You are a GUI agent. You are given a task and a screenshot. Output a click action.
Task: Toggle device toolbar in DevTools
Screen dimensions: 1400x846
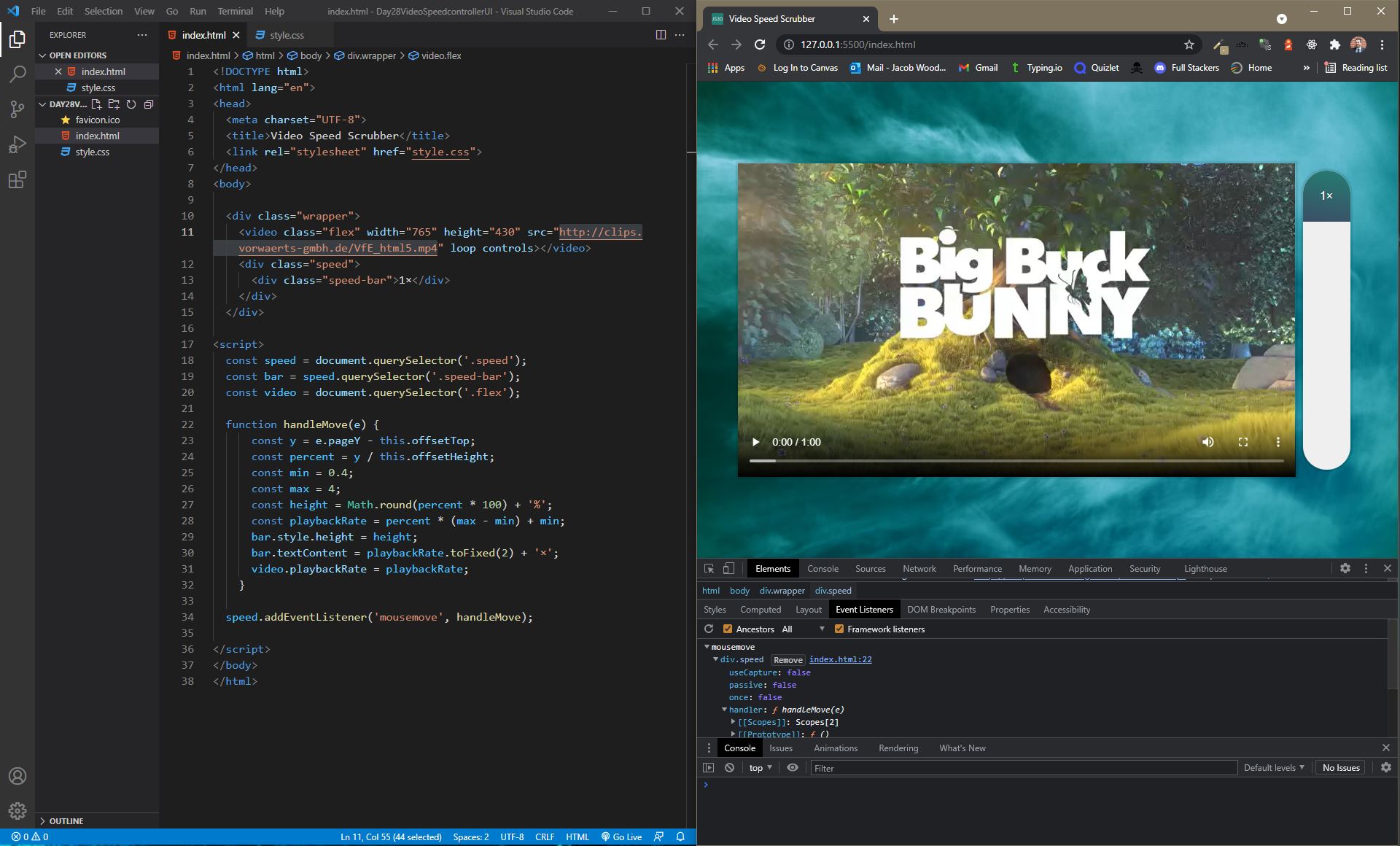coord(728,569)
